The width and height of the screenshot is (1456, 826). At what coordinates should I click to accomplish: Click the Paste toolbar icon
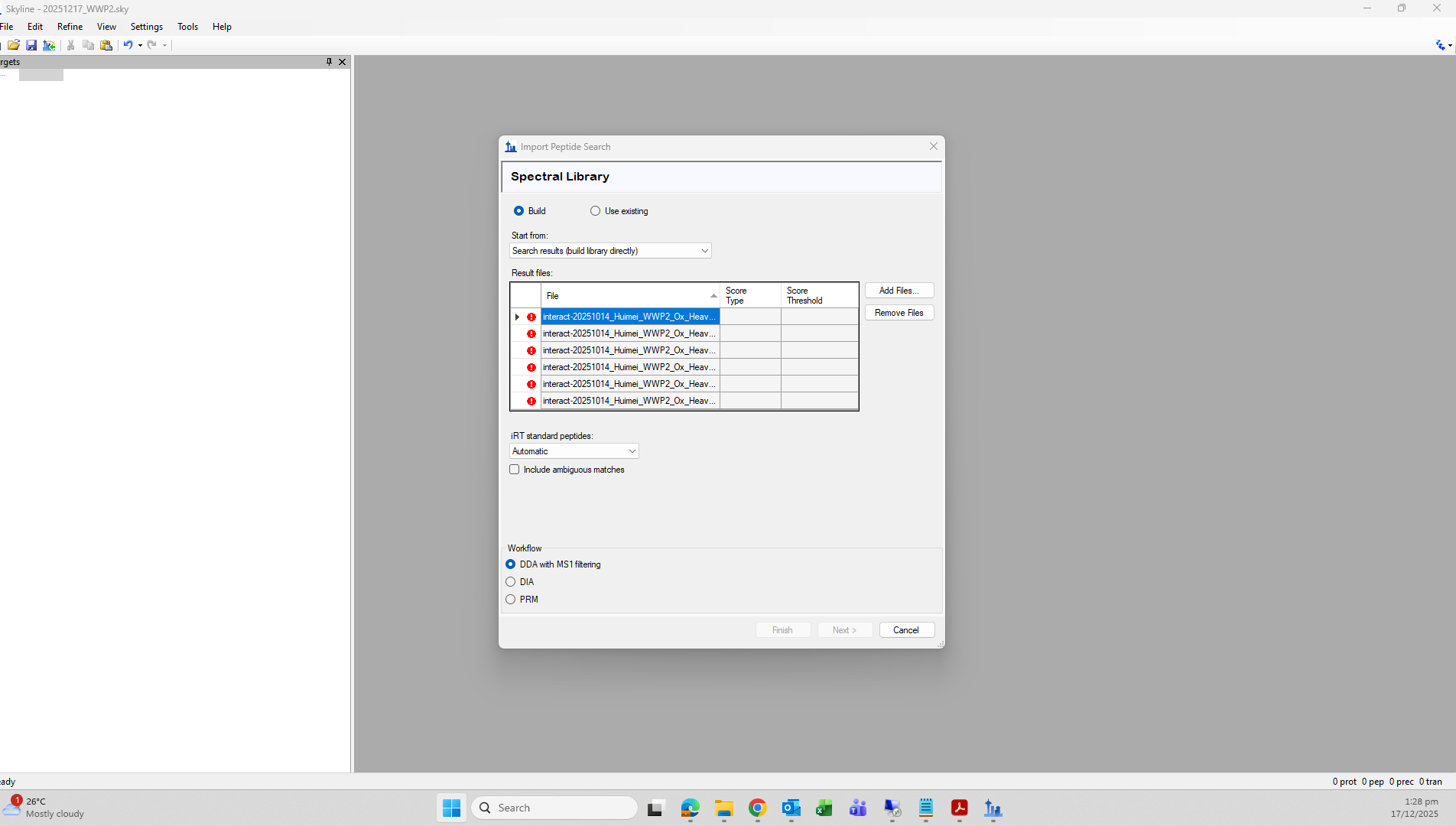pyautogui.click(x=106, y=45)
